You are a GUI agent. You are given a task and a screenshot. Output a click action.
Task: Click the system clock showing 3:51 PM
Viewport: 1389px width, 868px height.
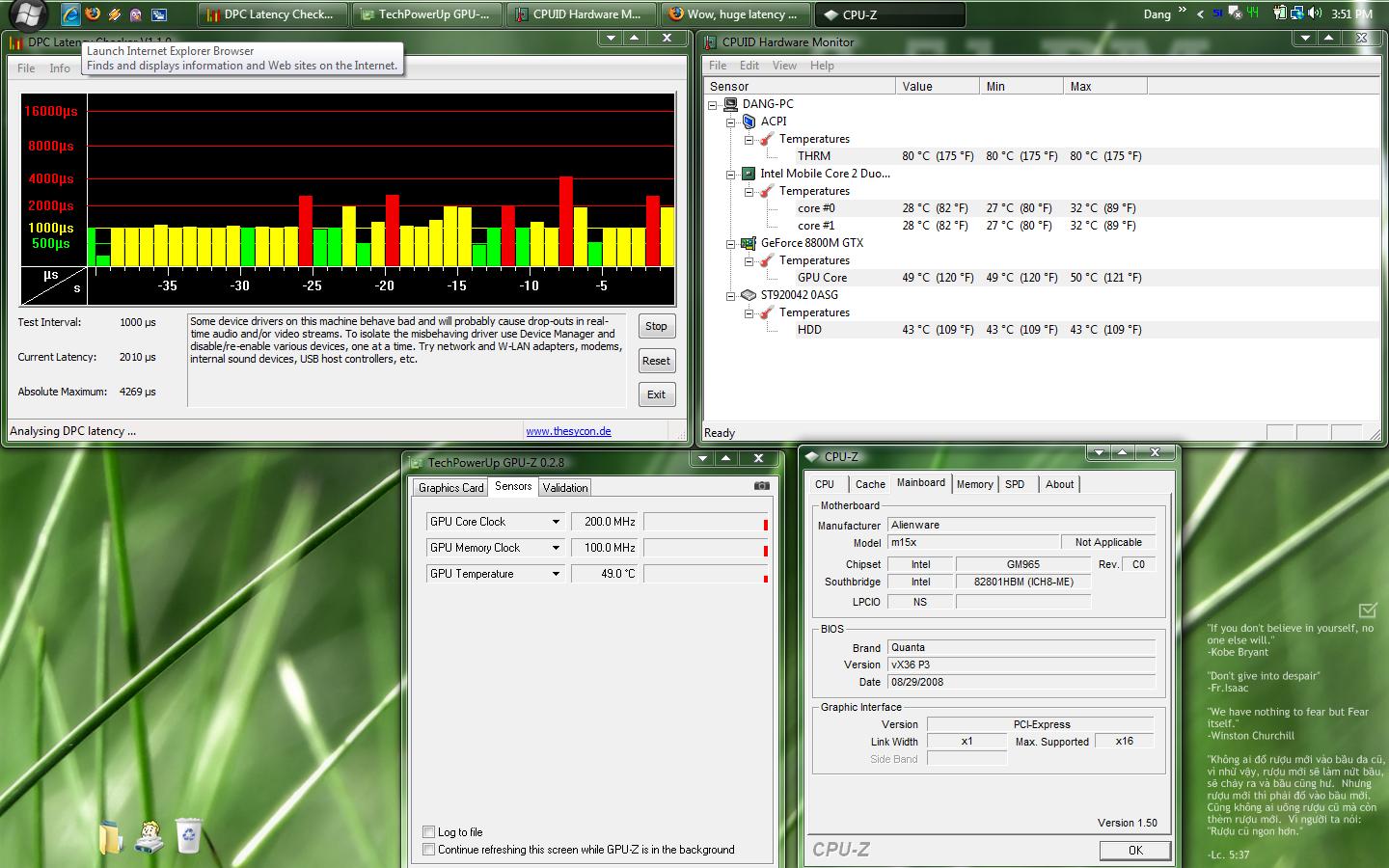[1351, 14]
